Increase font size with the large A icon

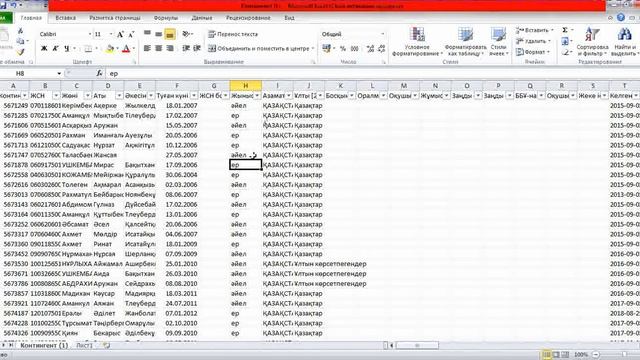(120, 35)
